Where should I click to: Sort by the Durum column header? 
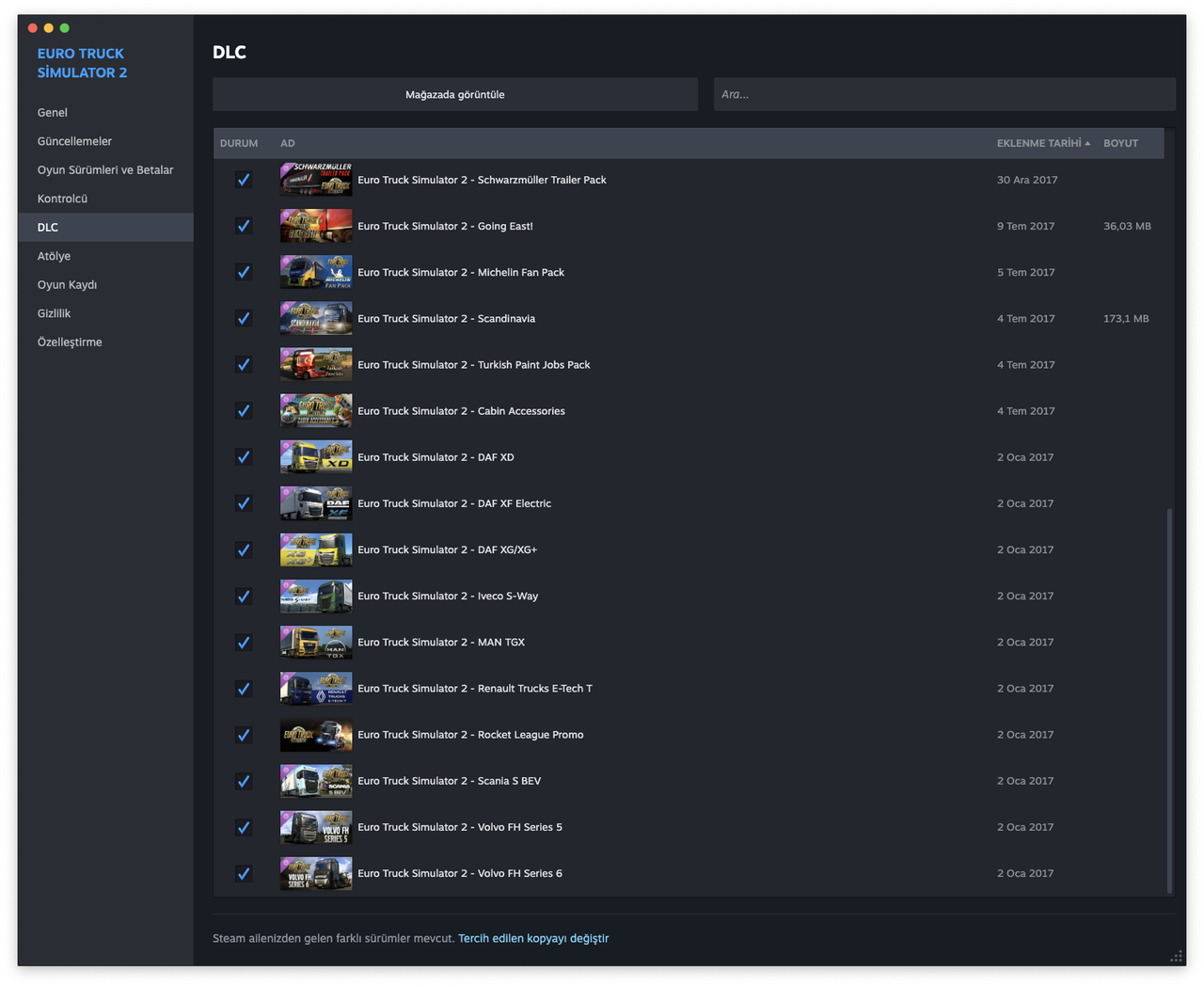(239, 143)
